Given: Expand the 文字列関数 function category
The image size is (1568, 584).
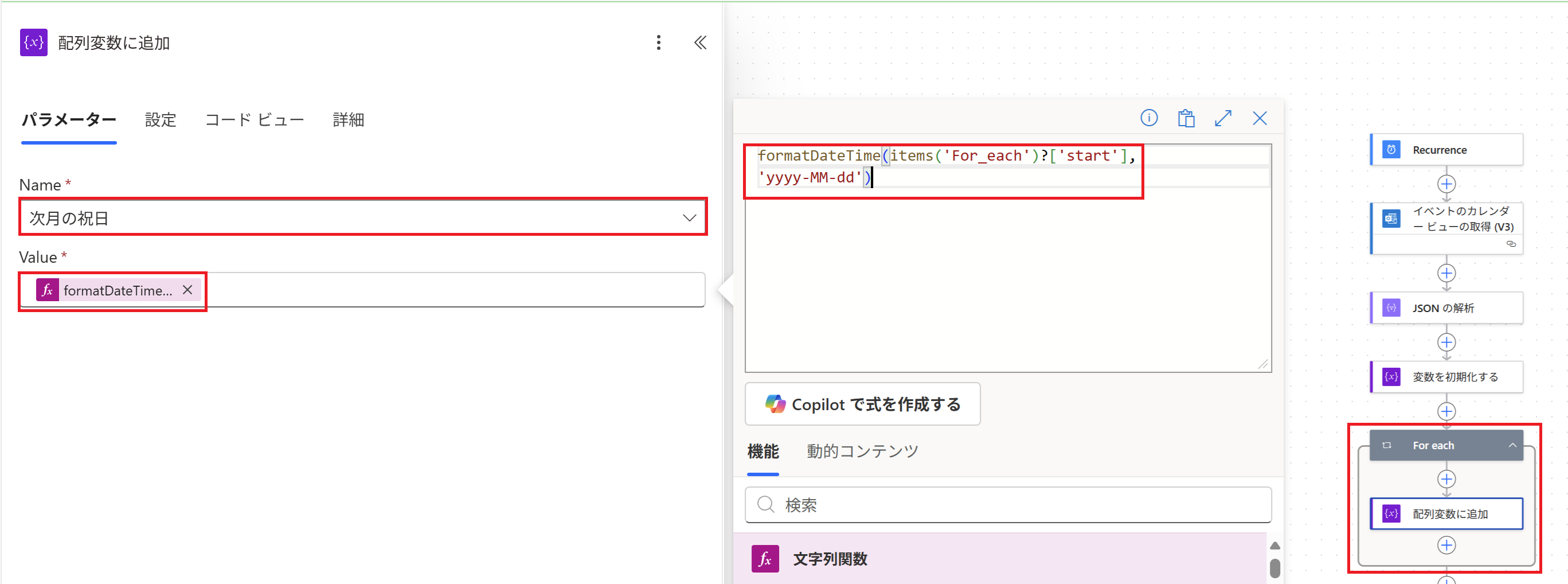Looking at the screenshot, I should point(999,558).
